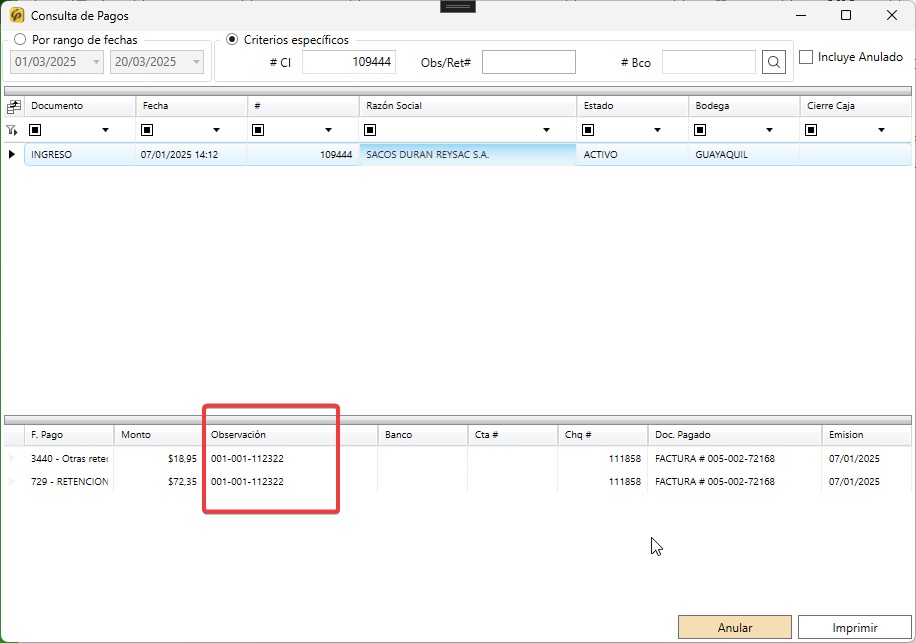Click the # Bco input field
Image resolution: width=916 pixels, height=643 pixels.
pos(709,62)
